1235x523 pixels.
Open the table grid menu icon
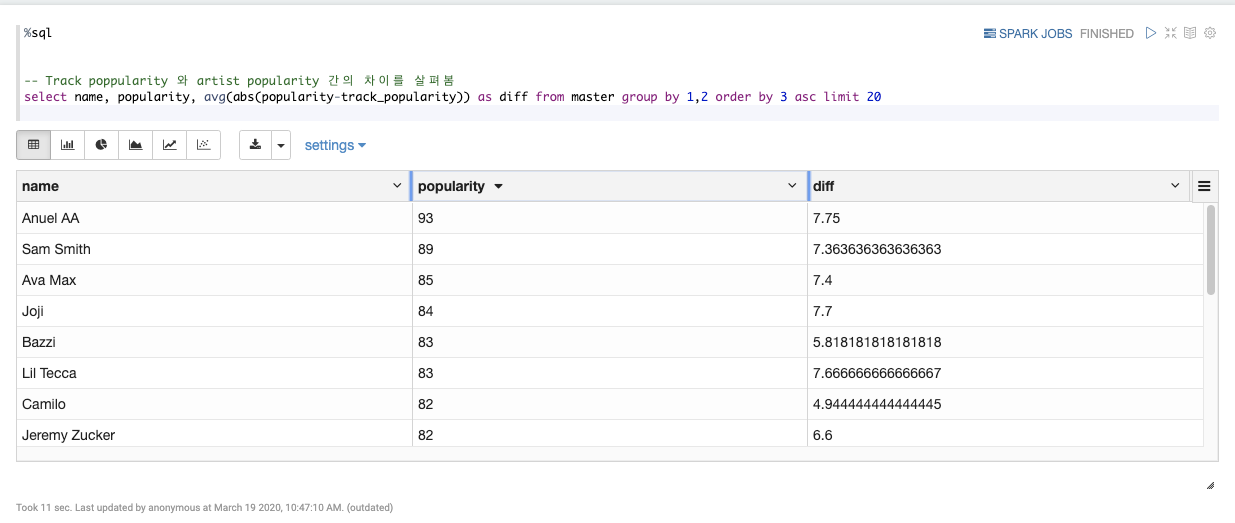tap(1204, 186)
